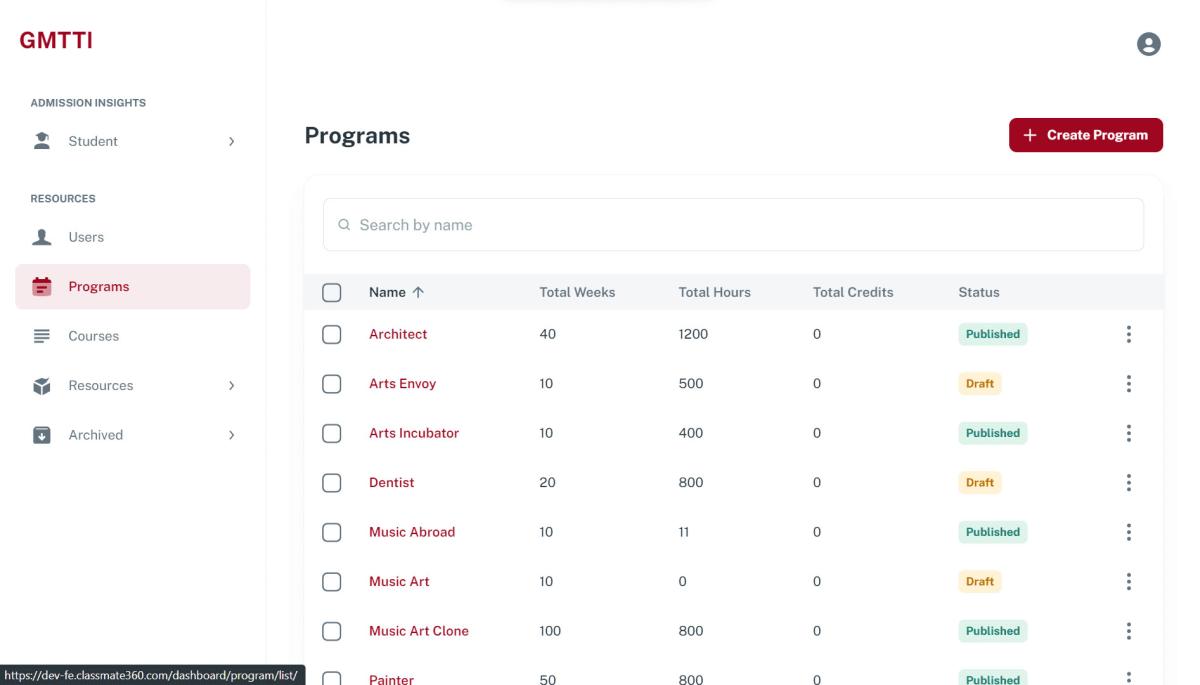Check the Music Art Clone checkbox
1200x685 pixels.
point(332,631)
